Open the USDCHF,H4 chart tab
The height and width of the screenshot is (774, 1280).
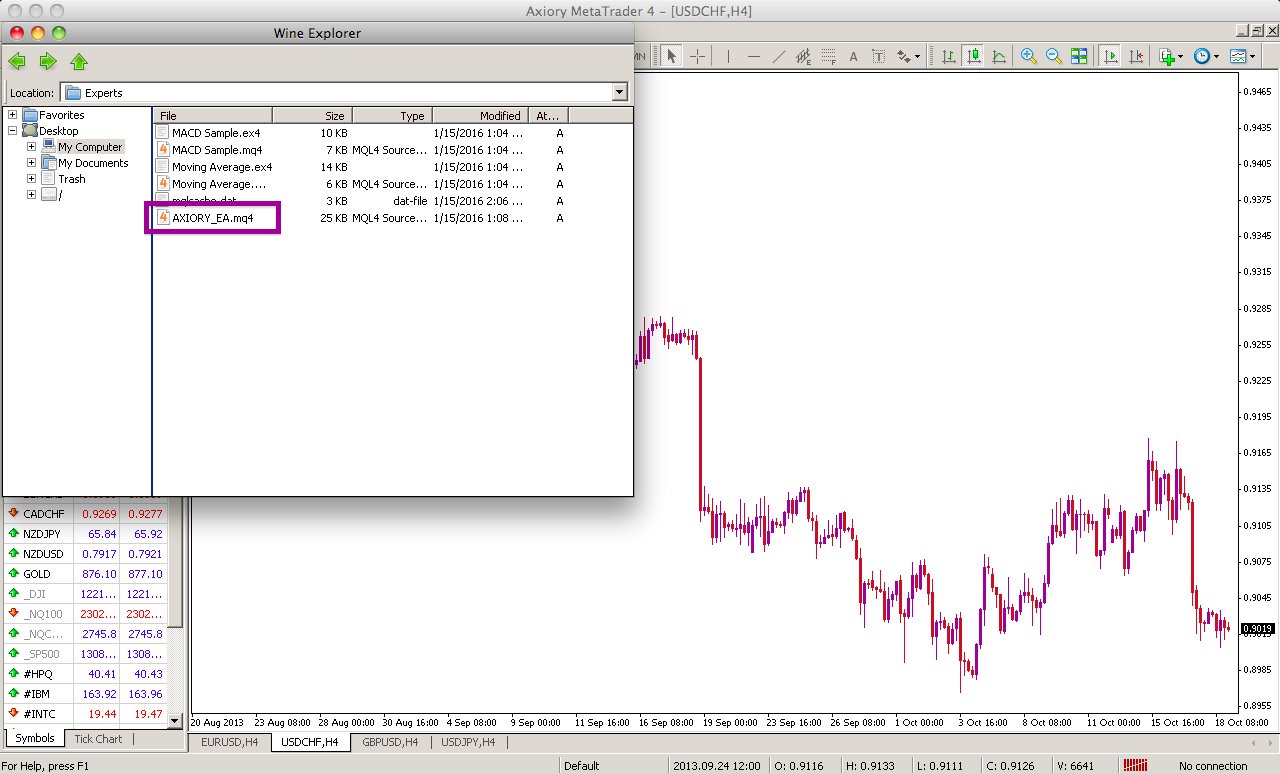309,742
